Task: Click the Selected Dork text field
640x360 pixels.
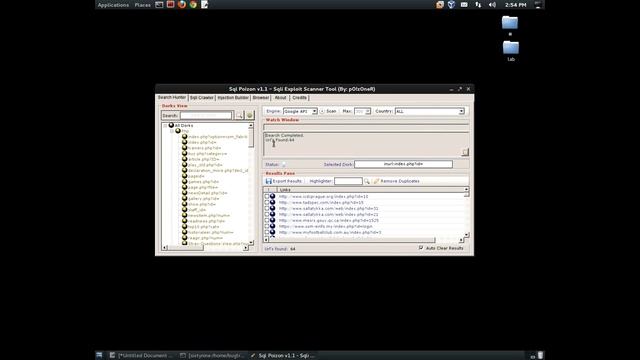Action: click(403, 164)
